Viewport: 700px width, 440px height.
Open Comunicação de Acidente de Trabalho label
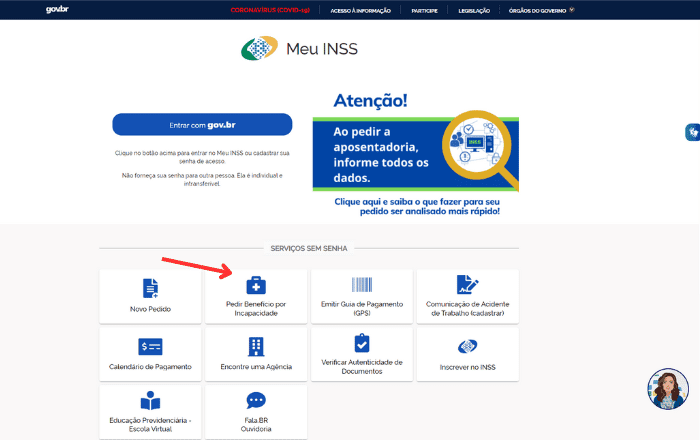coord(467,309)
